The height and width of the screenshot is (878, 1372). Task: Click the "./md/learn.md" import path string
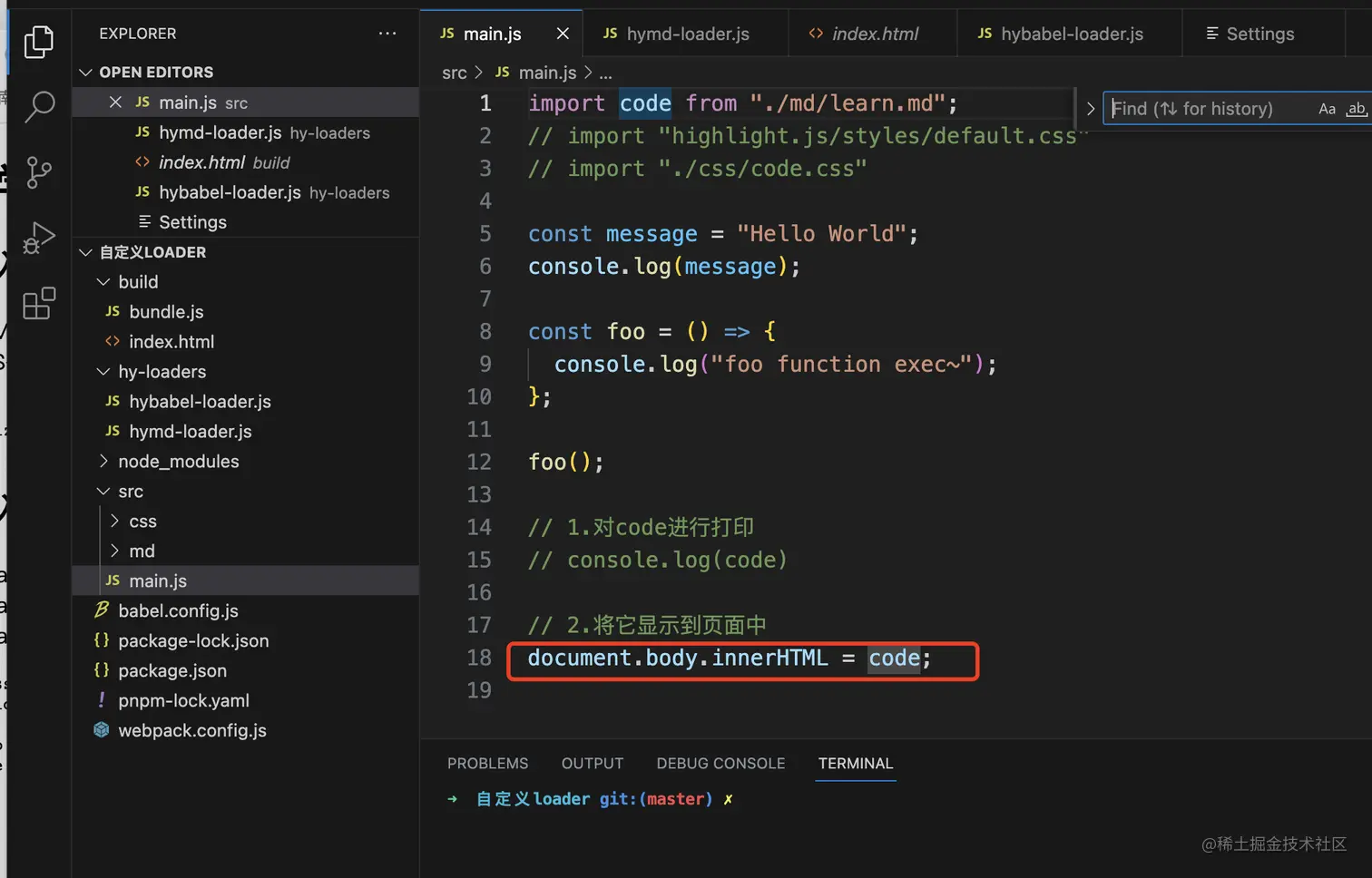tap(848, 103)
